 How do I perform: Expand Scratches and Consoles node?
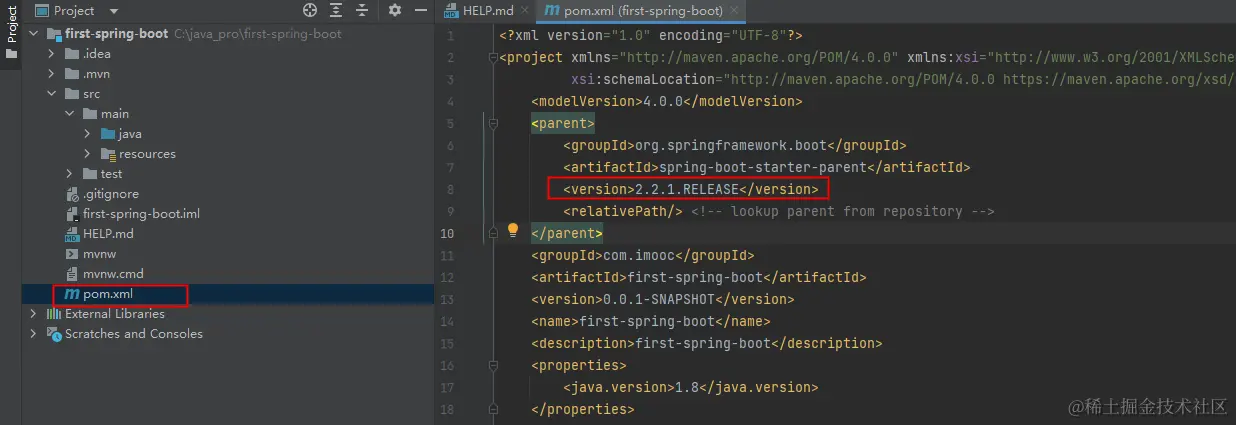tap(33, 333)
